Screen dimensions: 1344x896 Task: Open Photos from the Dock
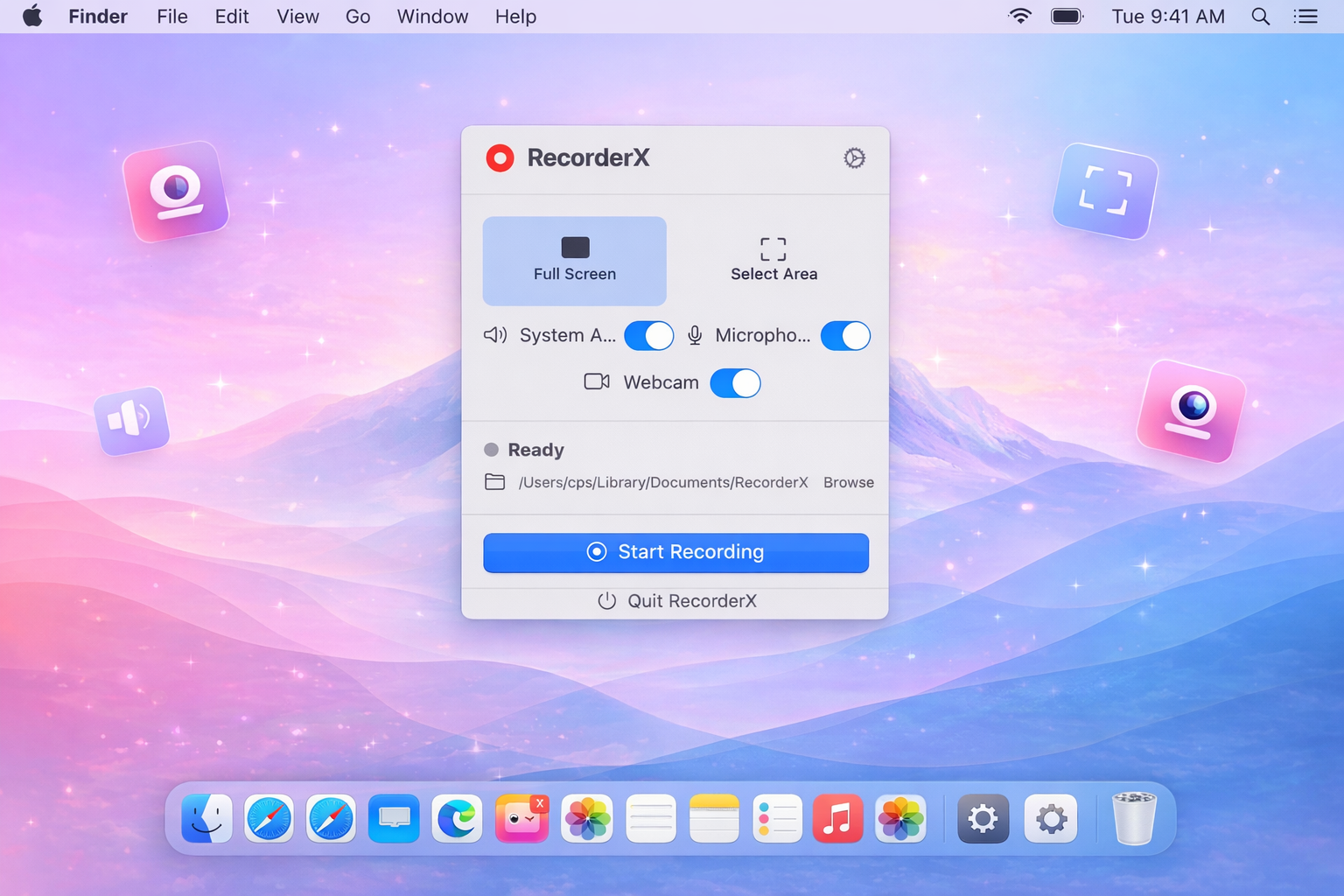tap(586, 819)
